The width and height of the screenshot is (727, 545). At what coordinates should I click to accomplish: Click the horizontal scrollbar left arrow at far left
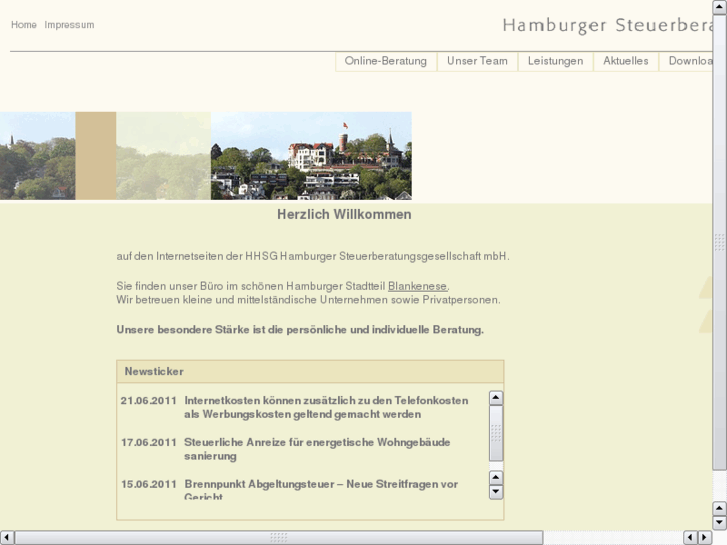[7, 538]
